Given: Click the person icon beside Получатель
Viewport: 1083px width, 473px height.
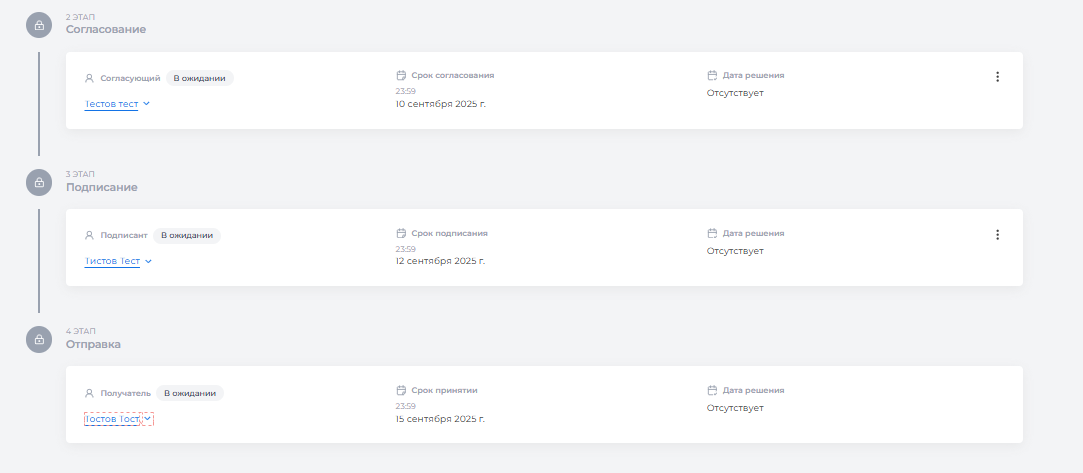Looking at the screenshot, I should tap(89, 393).
